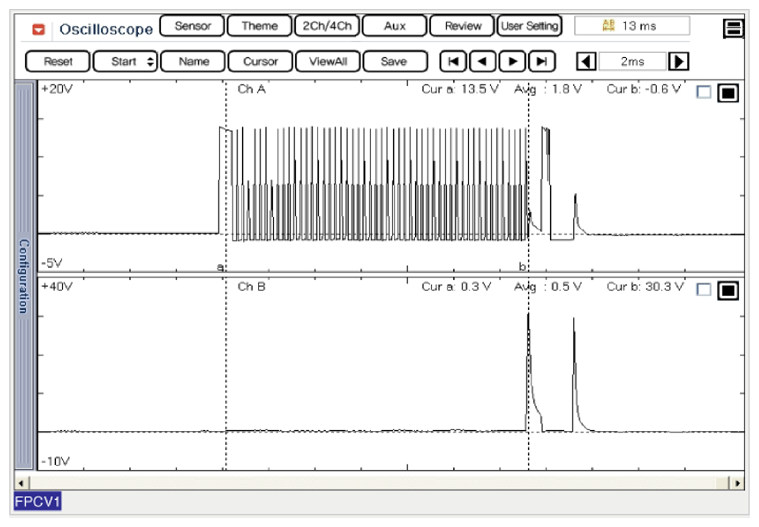Step back one frame with left arrow

coord(483,62)
